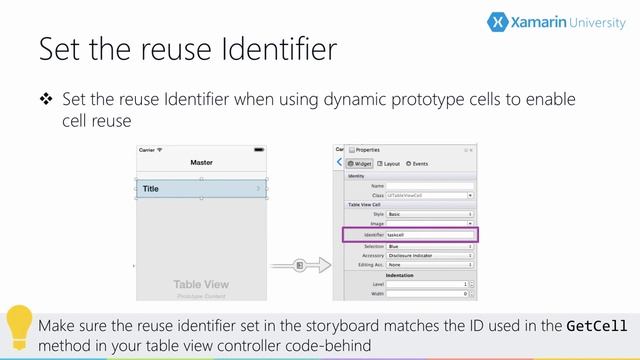Open the Accessory dropdown showing Disclosure Indicator
Viewport: 640px width, 360px height.
pyautogui.click(x=430, y=256)
